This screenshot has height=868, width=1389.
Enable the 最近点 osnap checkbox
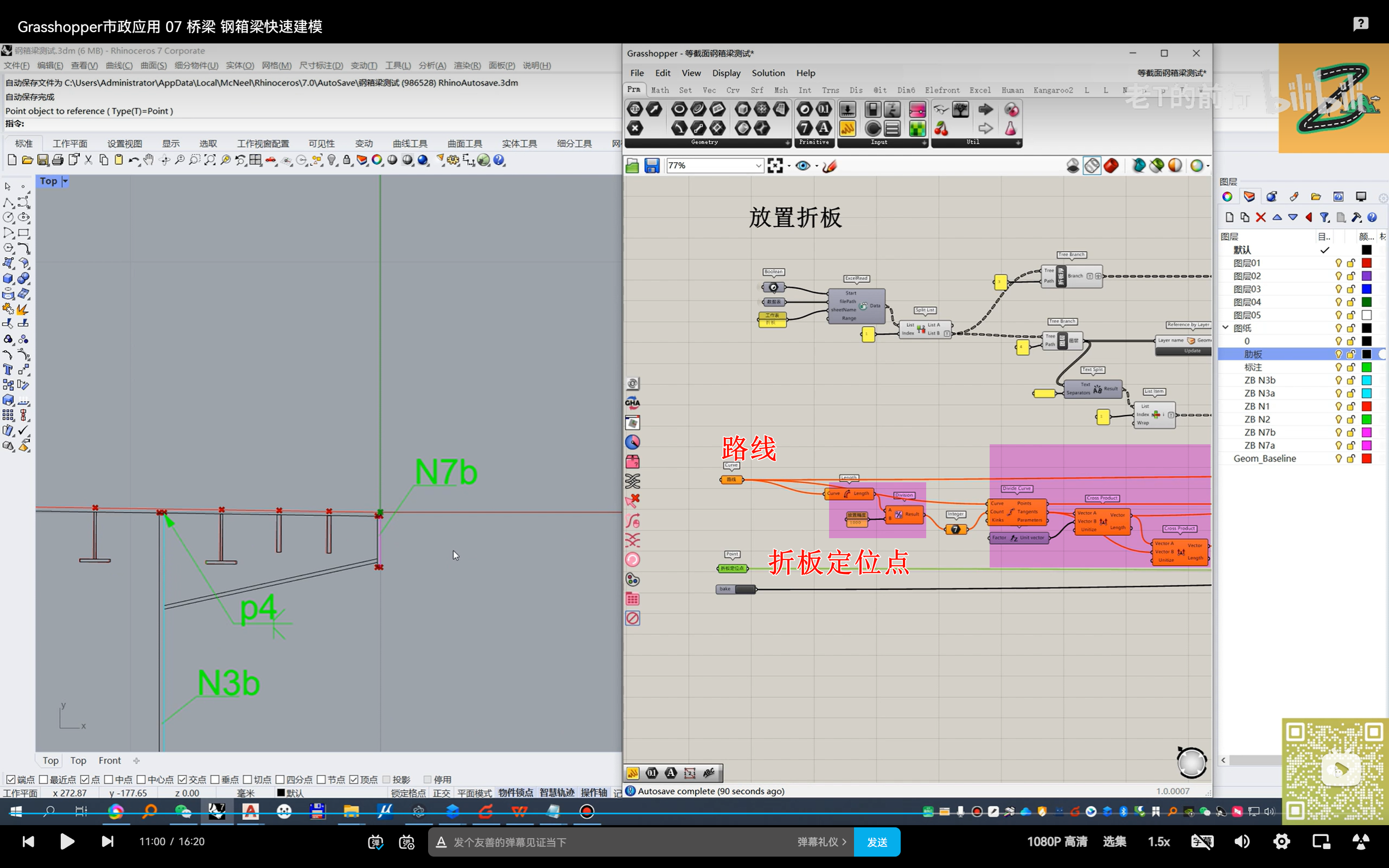(43, 779)
